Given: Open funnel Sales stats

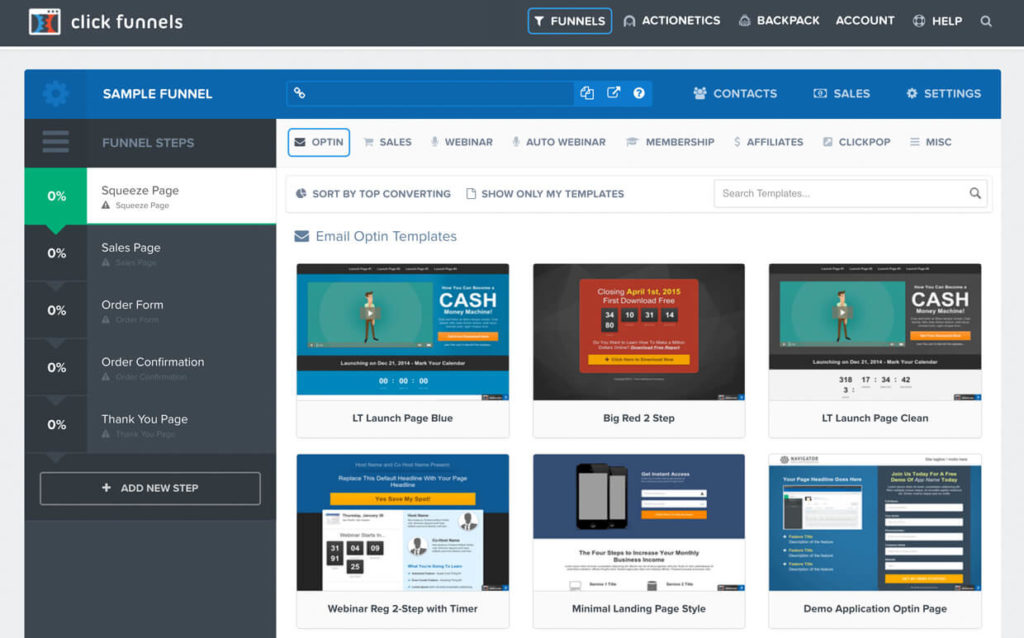Looking at the screenshot, I should [x=841, y=93].
